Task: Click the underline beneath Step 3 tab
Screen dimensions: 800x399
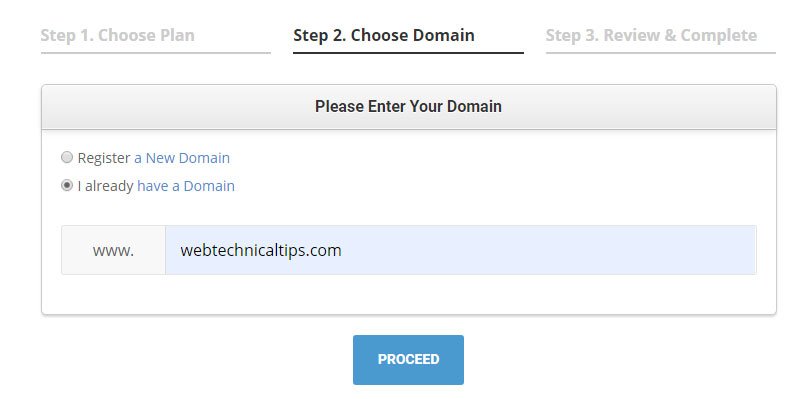Action: (661, 52)
